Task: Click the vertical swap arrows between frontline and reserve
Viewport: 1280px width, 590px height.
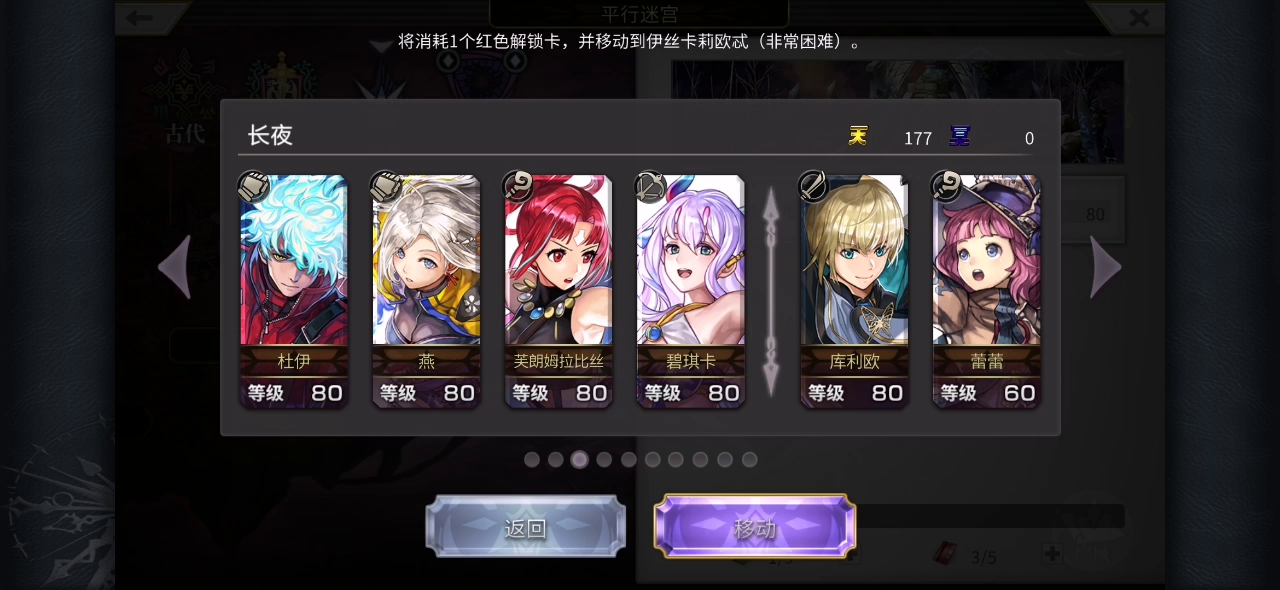Action: point(771,291)
